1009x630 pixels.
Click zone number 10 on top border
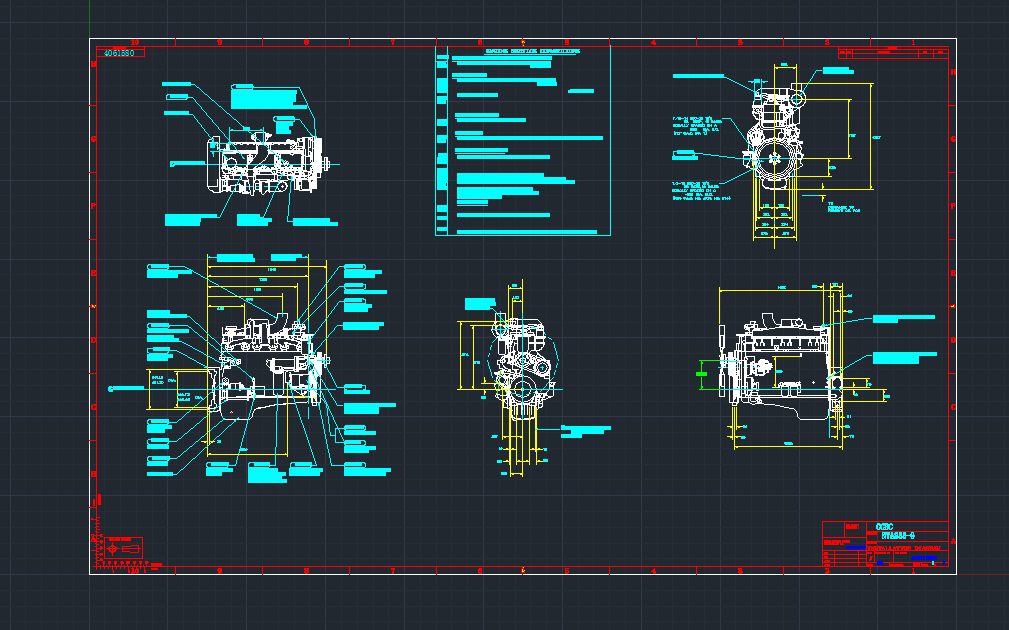[134, 42]
